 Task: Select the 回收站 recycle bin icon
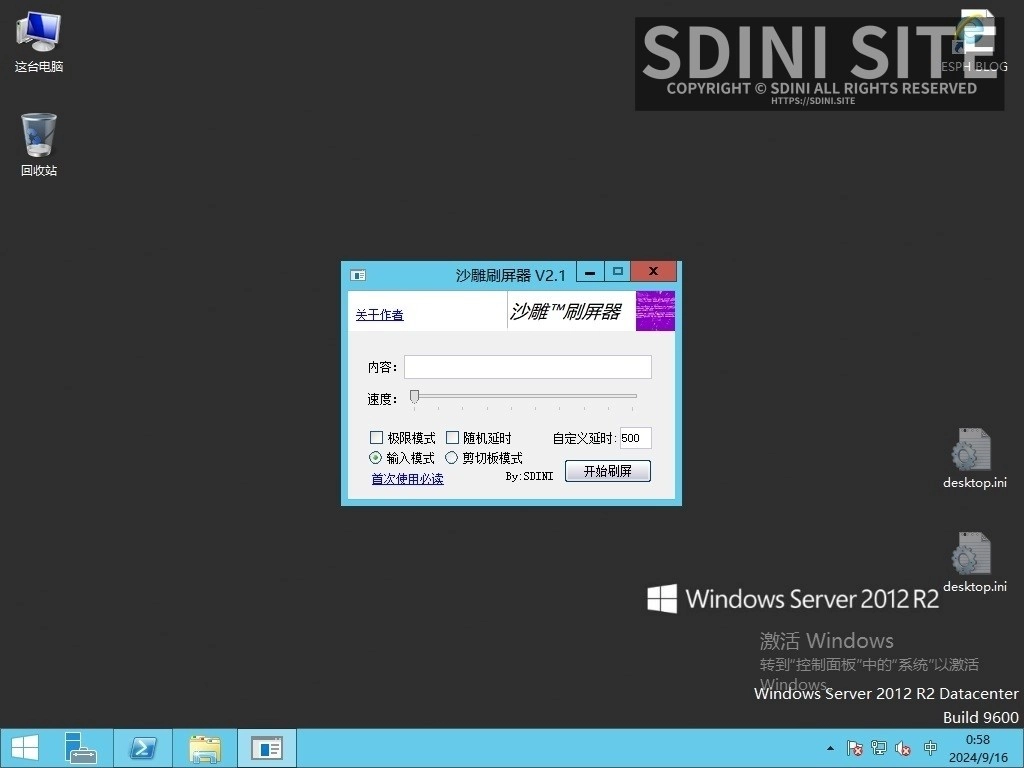pyautogui.click(x=39, y=145)
